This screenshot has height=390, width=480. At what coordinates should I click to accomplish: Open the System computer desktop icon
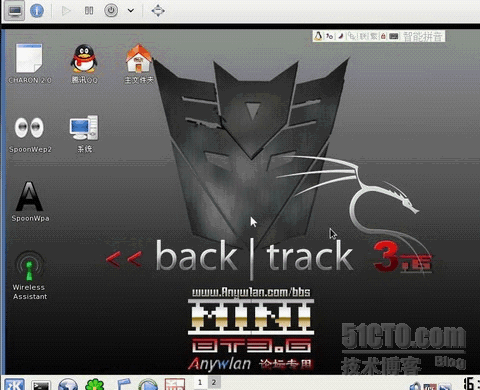click(x=84, y=134)
